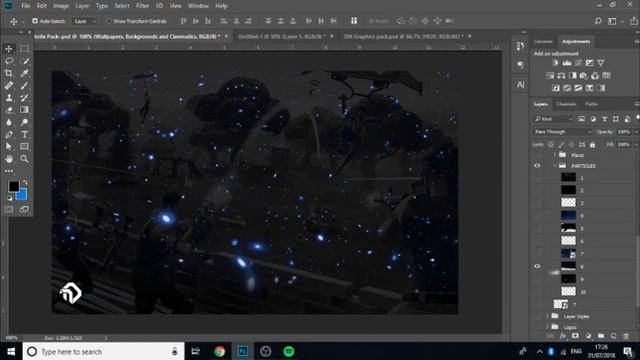
Task: Show layer 1 in PARTICLES group
Action: pyautogui.click(x=537, y=178)
